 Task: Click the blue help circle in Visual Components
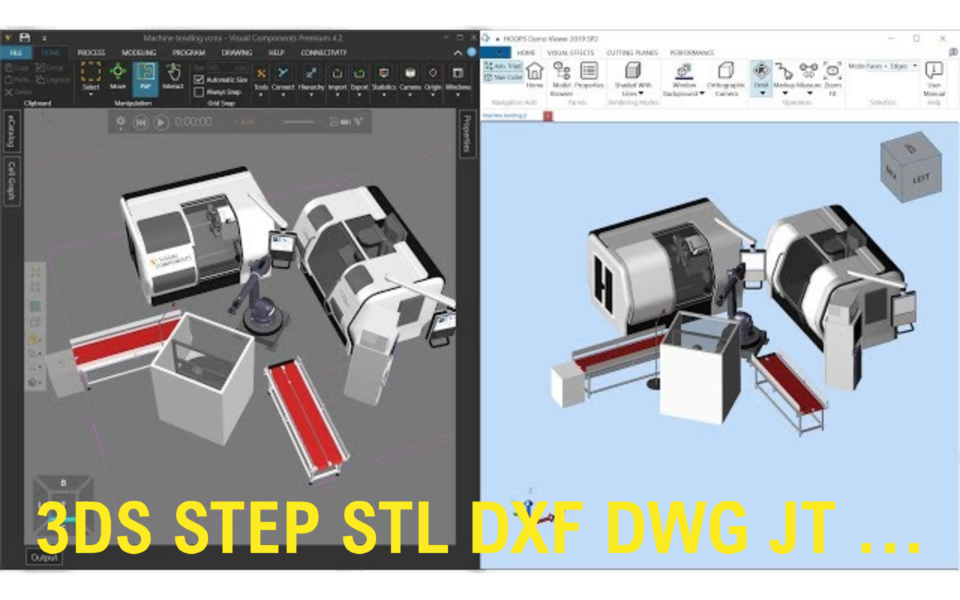coord(471,53)
